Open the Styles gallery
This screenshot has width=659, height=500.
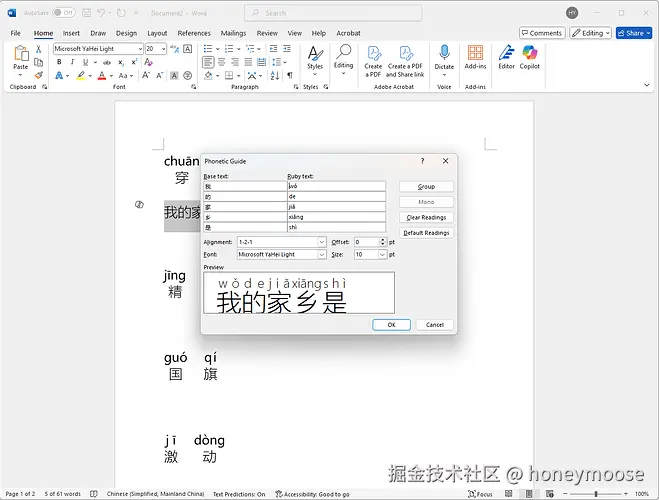pyautogui.click(x=315, y=60)
